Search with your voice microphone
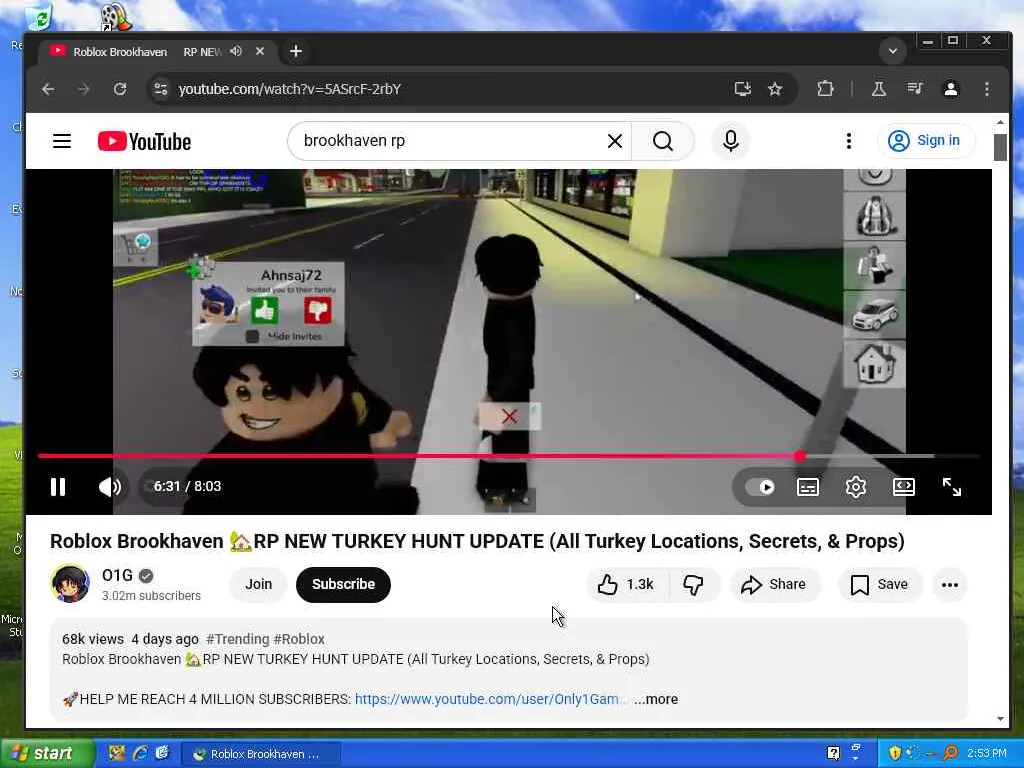1024x768 pixels. 731,141
